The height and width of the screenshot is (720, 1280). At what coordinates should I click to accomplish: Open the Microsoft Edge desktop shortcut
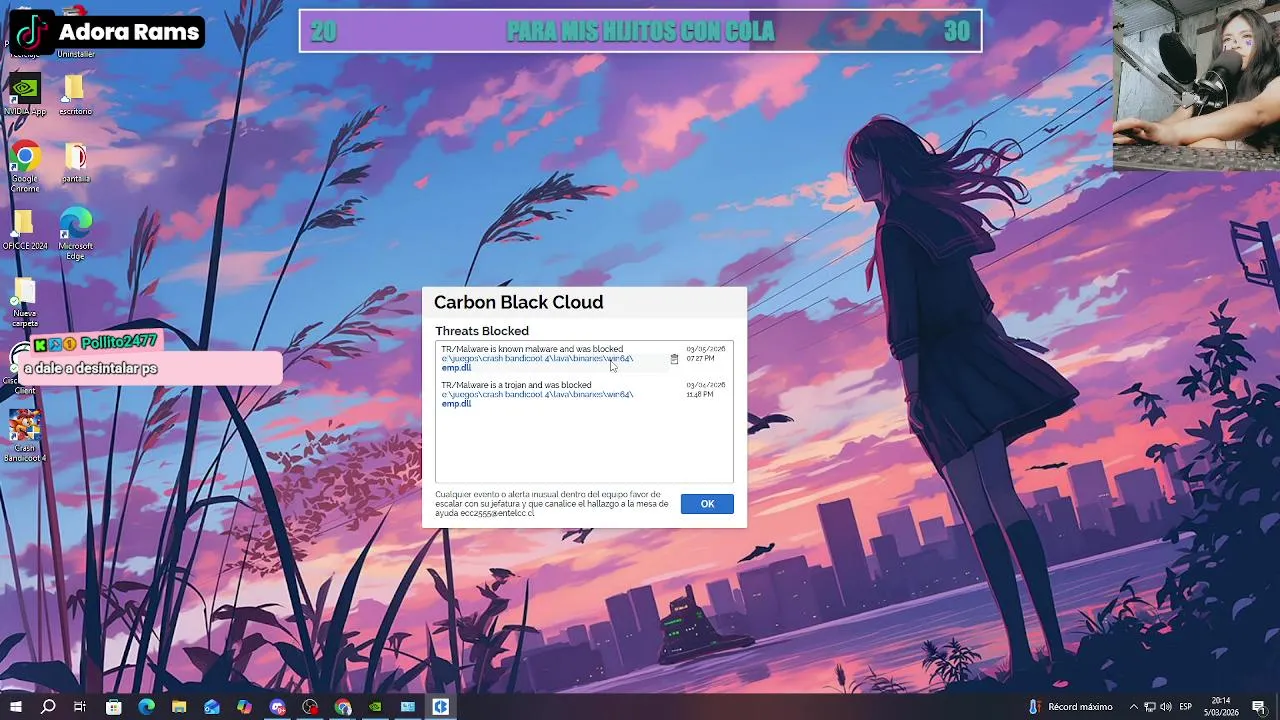point(75,234)
